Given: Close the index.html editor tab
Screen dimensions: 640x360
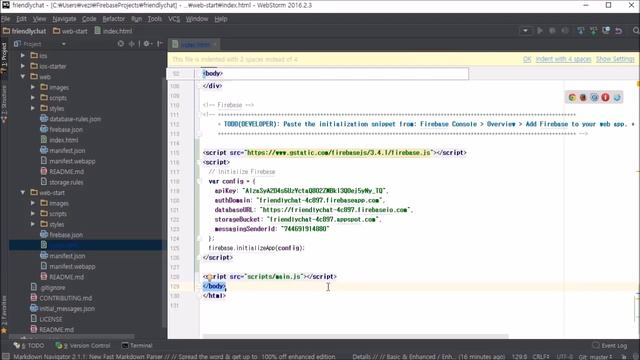Looking at the screenshot, I should [215, 44].
